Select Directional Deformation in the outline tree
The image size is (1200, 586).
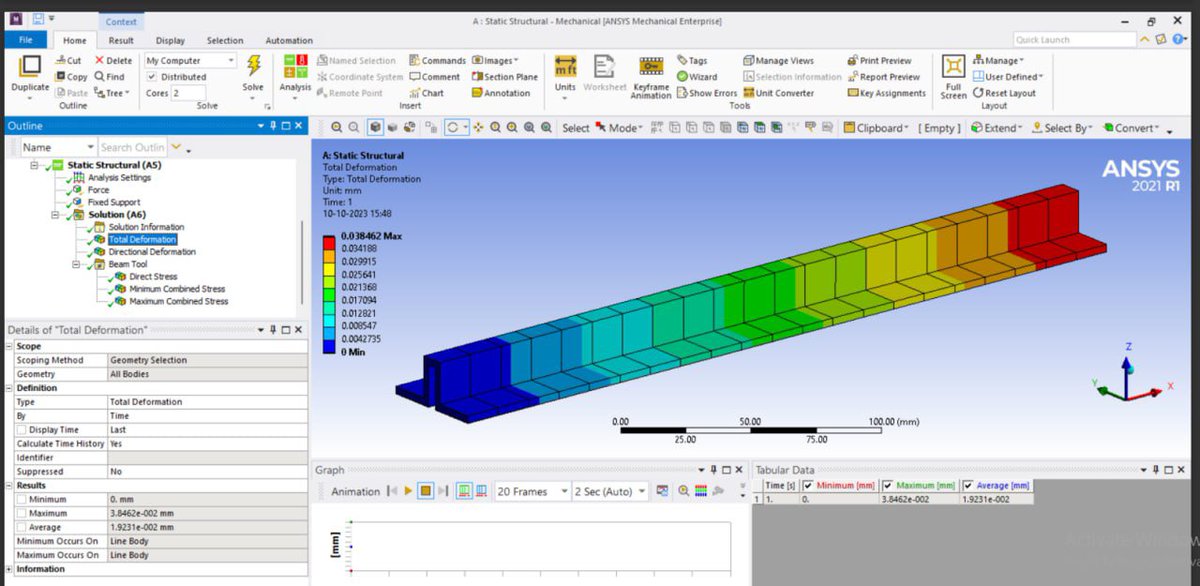click(152, 252)
